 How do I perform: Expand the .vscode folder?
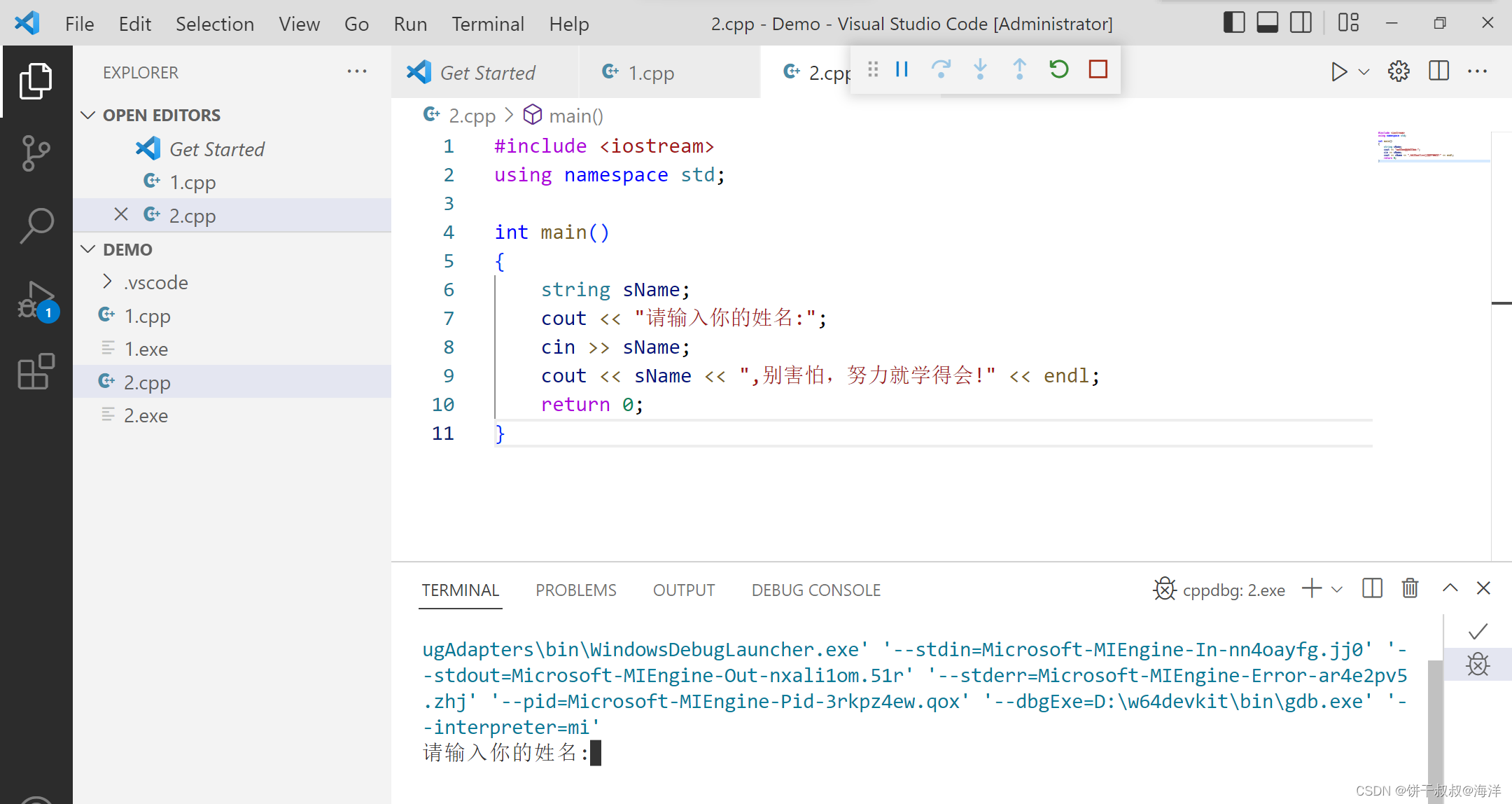[x=231, y=282]
